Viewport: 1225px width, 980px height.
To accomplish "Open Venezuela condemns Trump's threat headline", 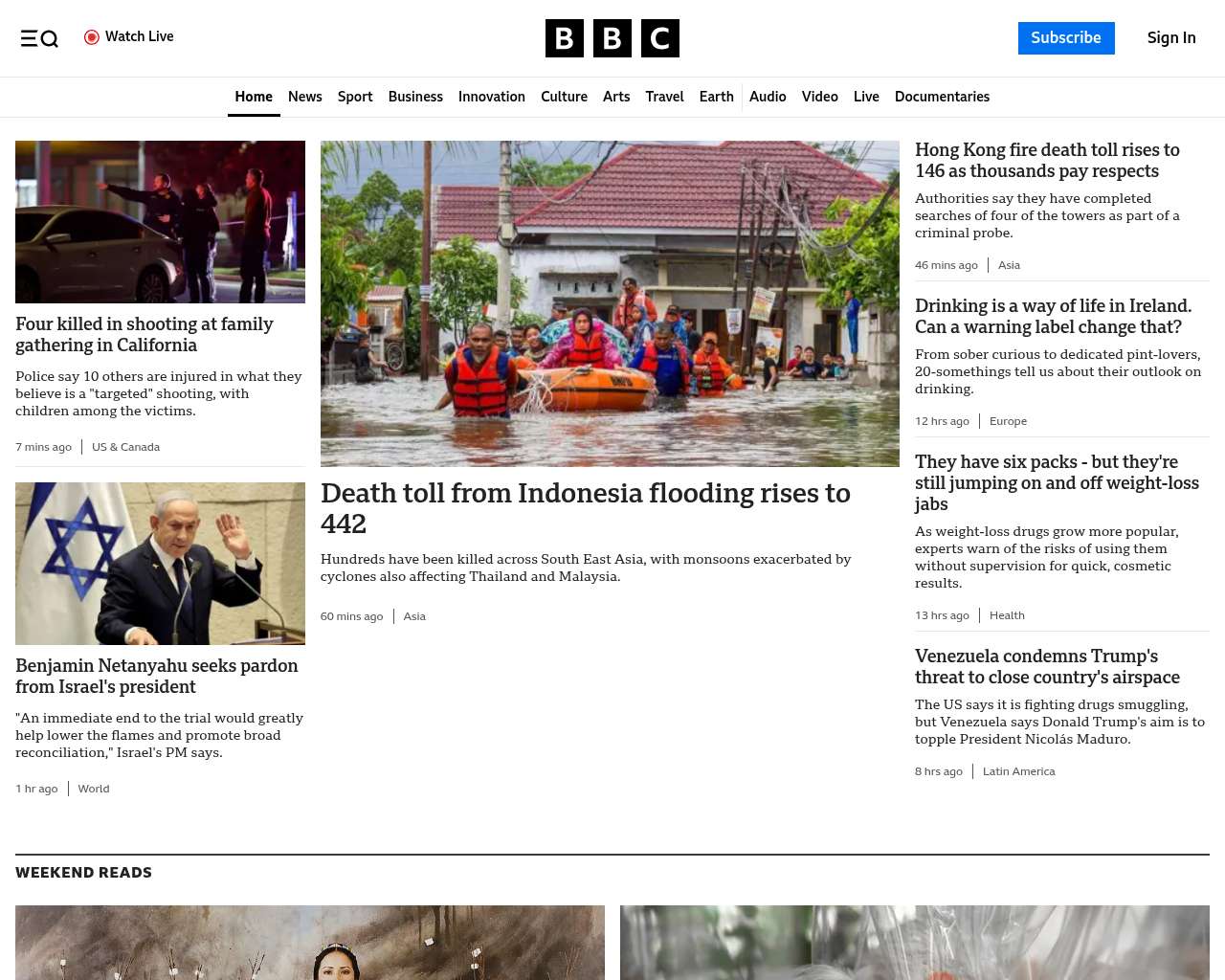I will coord(1047,667).
